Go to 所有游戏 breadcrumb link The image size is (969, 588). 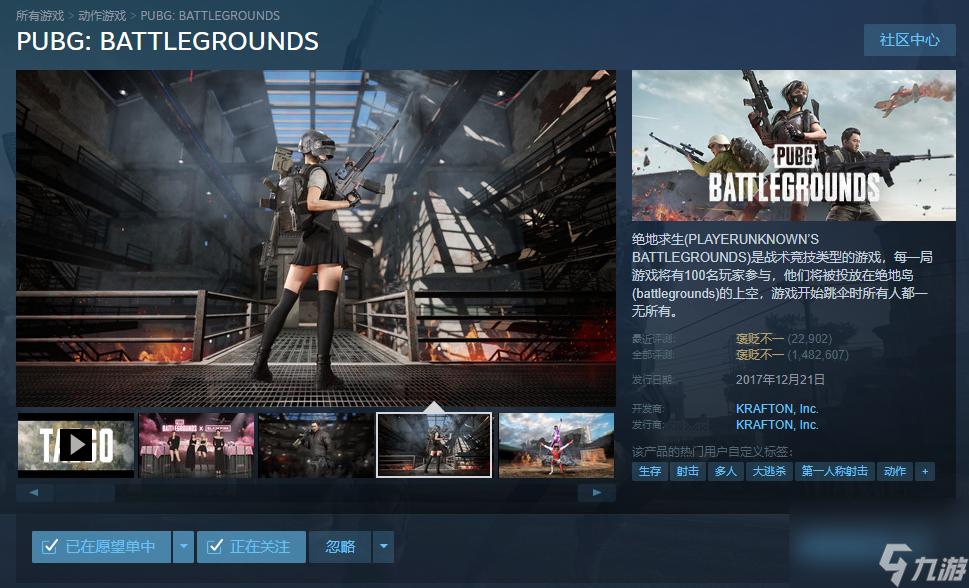point(40,15)
